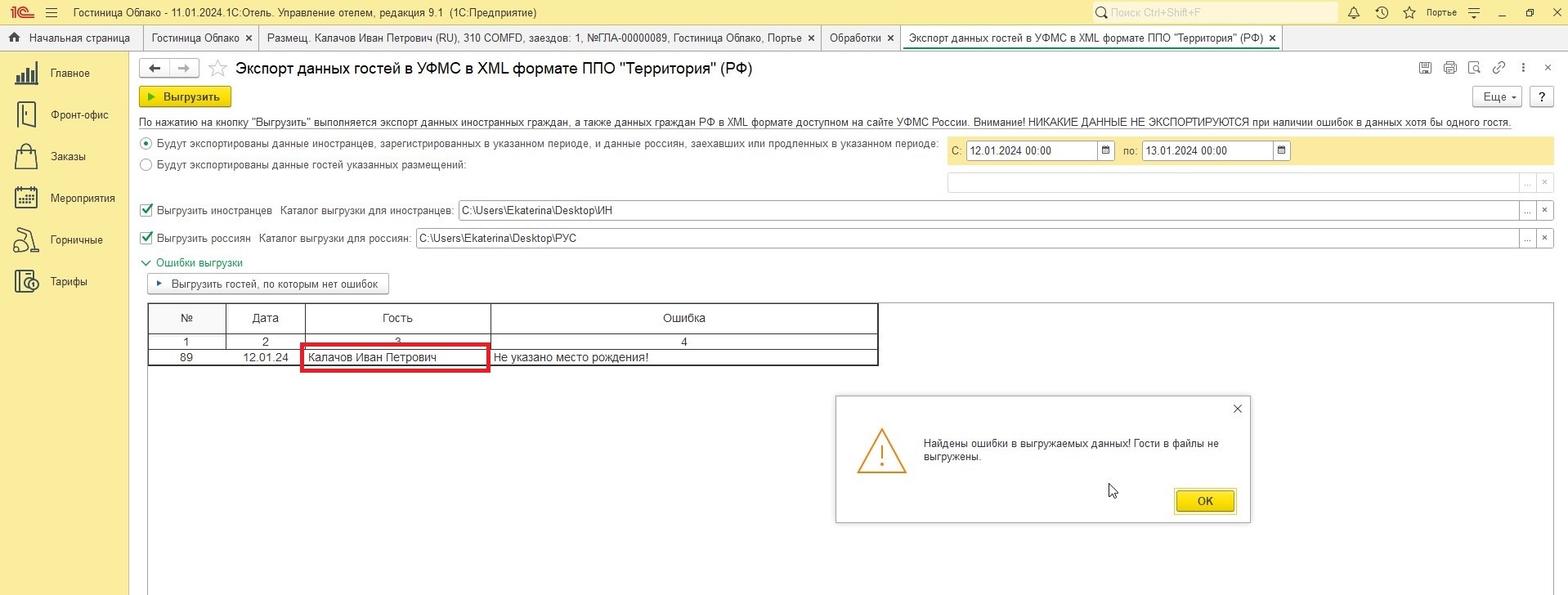Close the Экспорт данных гостей tab
Viewport: 1568px width, 595px height.
coord(1272,38)
